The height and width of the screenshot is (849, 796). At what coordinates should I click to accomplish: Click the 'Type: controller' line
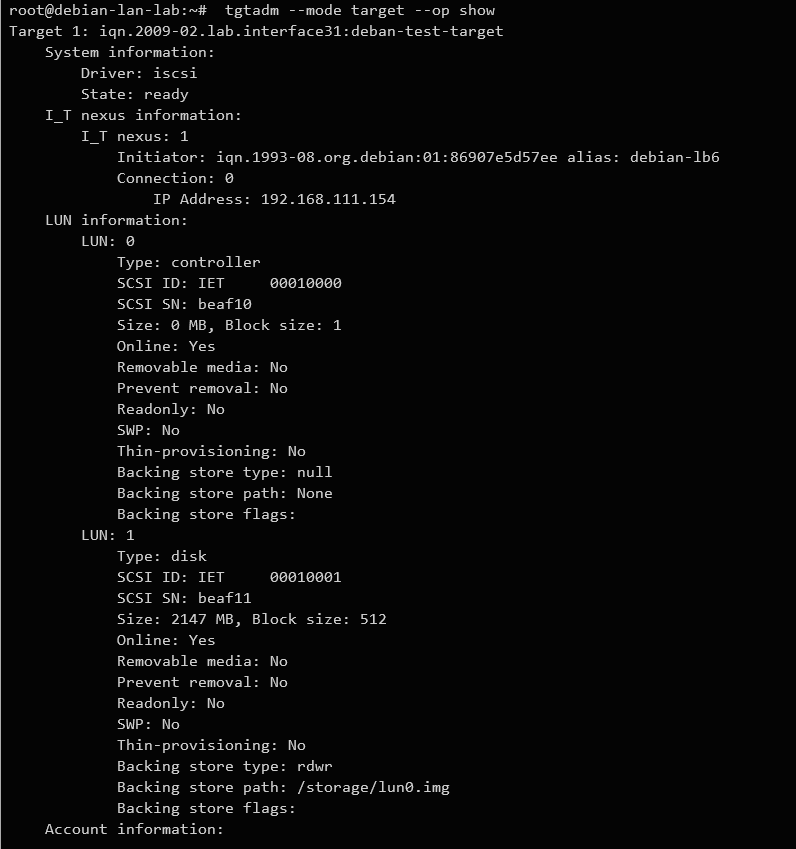pyautogui.click(x=188, y=262)
